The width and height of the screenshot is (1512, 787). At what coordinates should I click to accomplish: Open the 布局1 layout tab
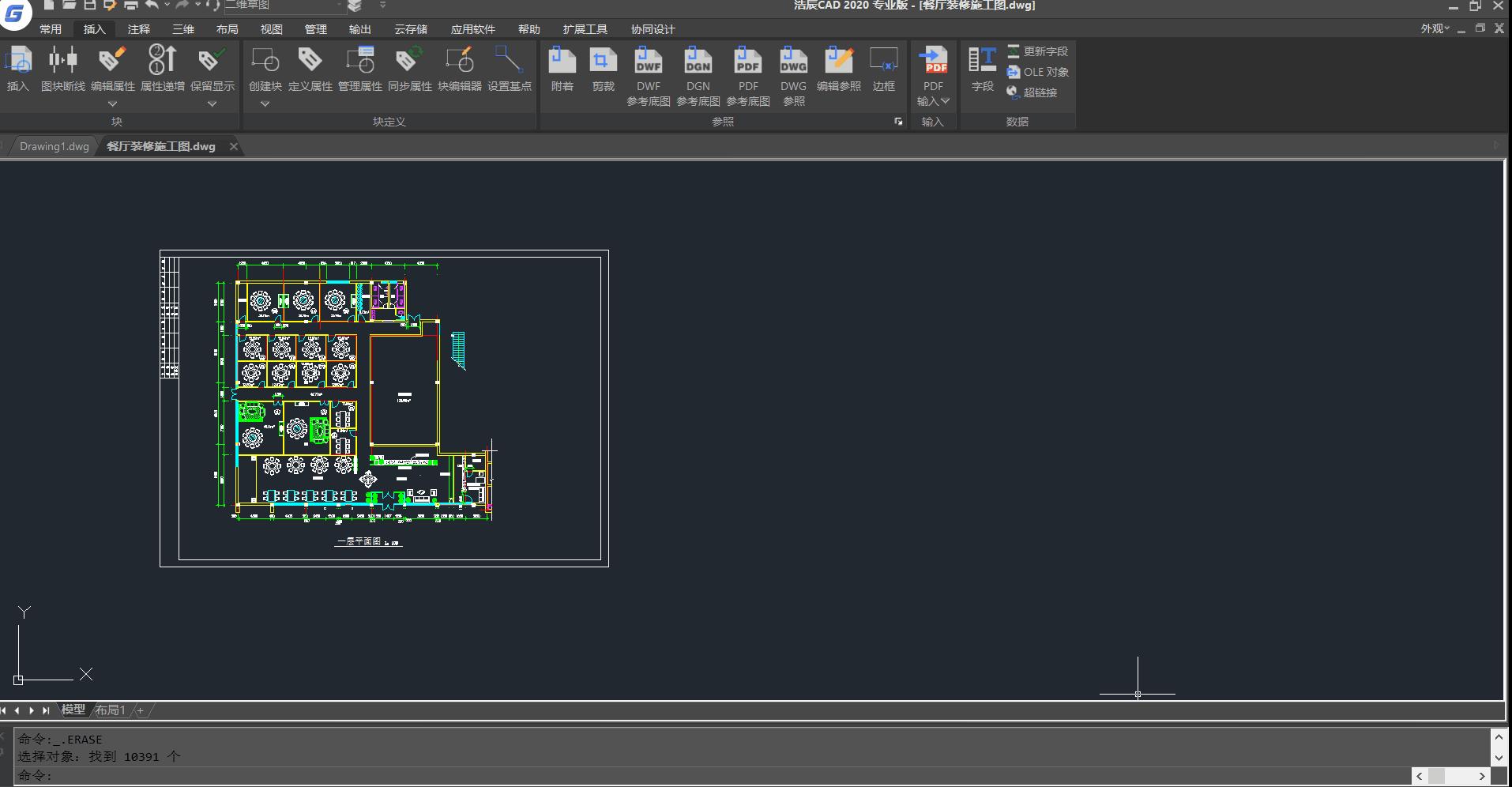click(x=111, y=710)
